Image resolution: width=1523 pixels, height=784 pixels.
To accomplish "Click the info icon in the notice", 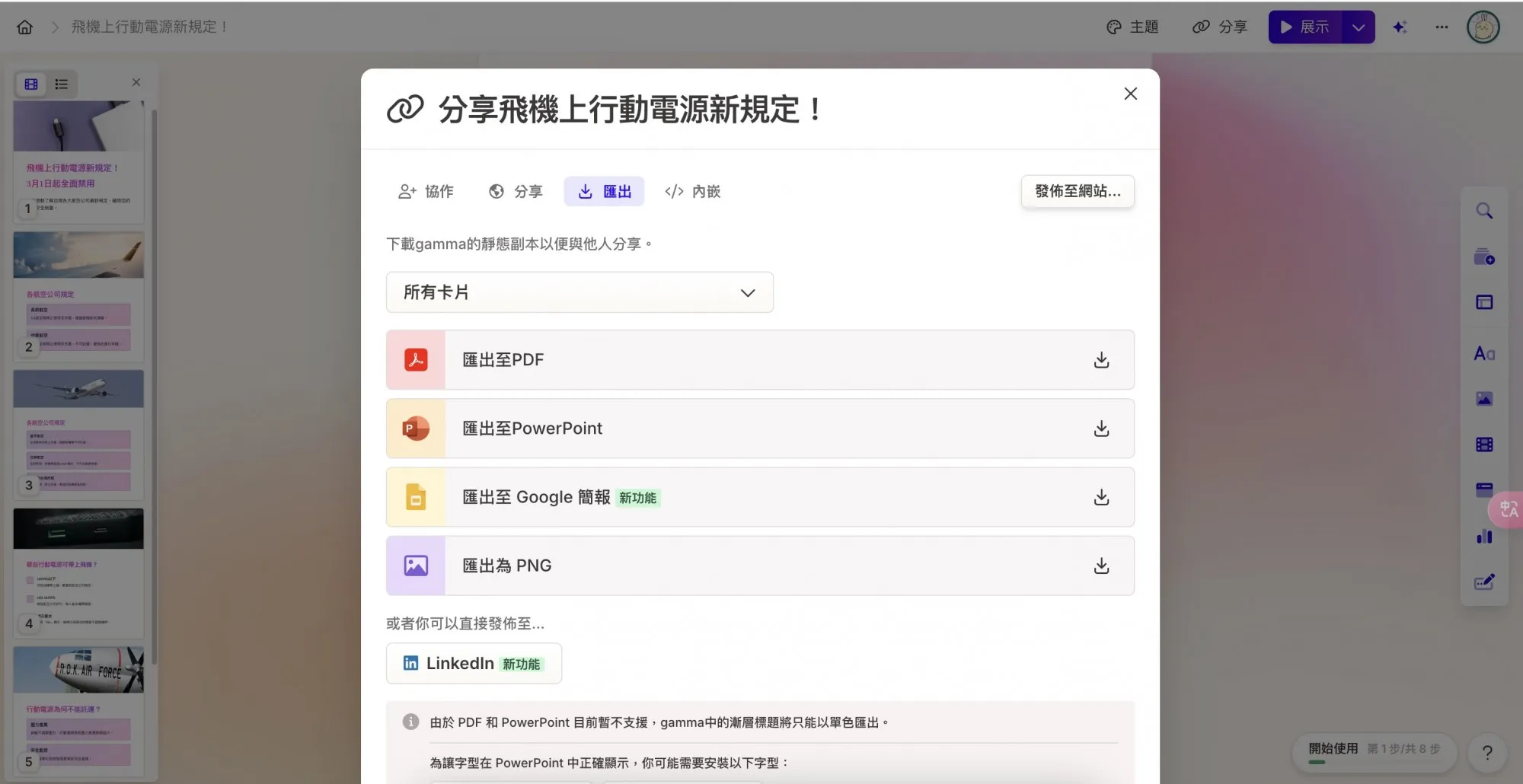I will click(410, 722).
